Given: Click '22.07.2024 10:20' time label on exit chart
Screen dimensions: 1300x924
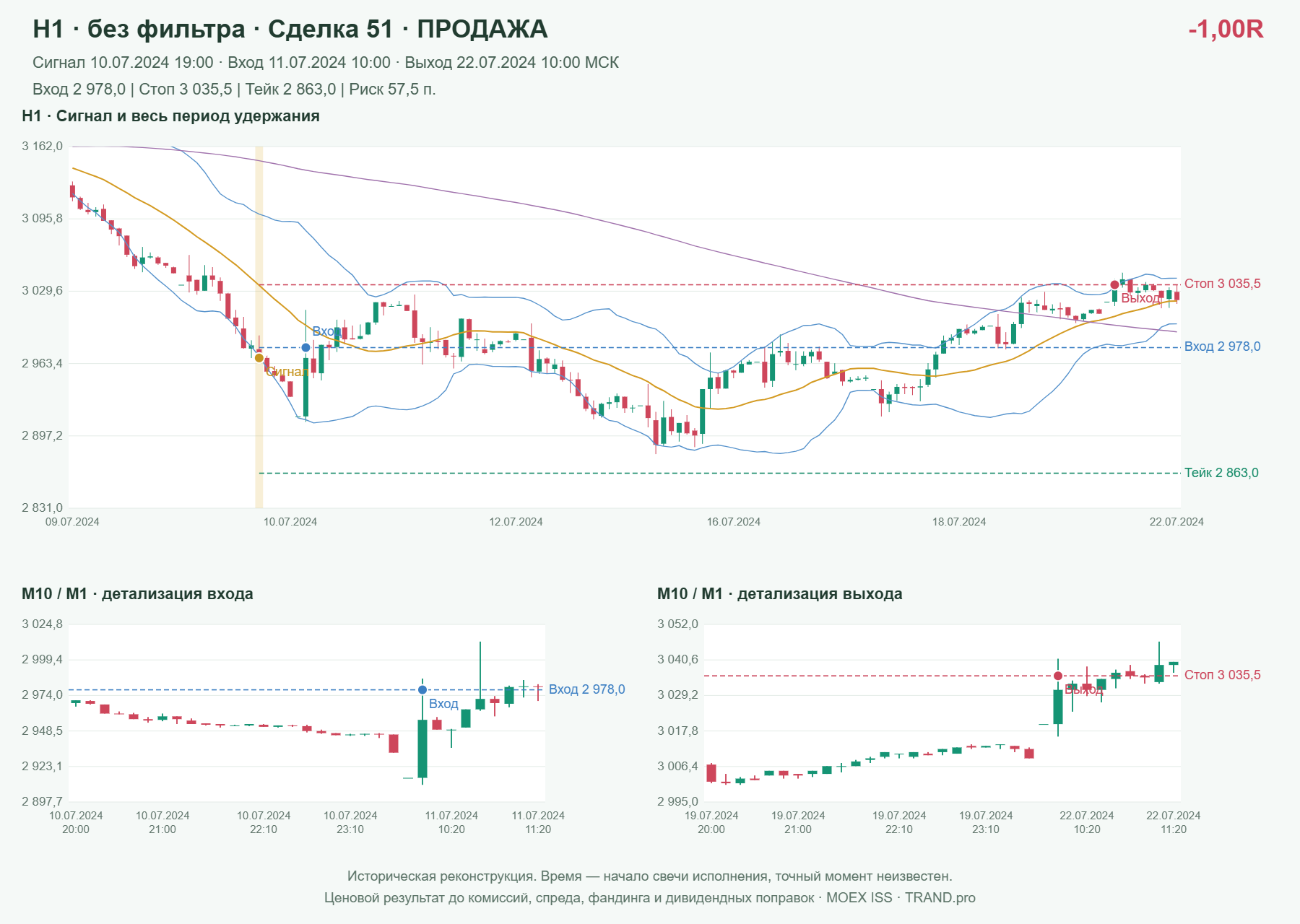Looking at the screenshot, I should 1087,822.
